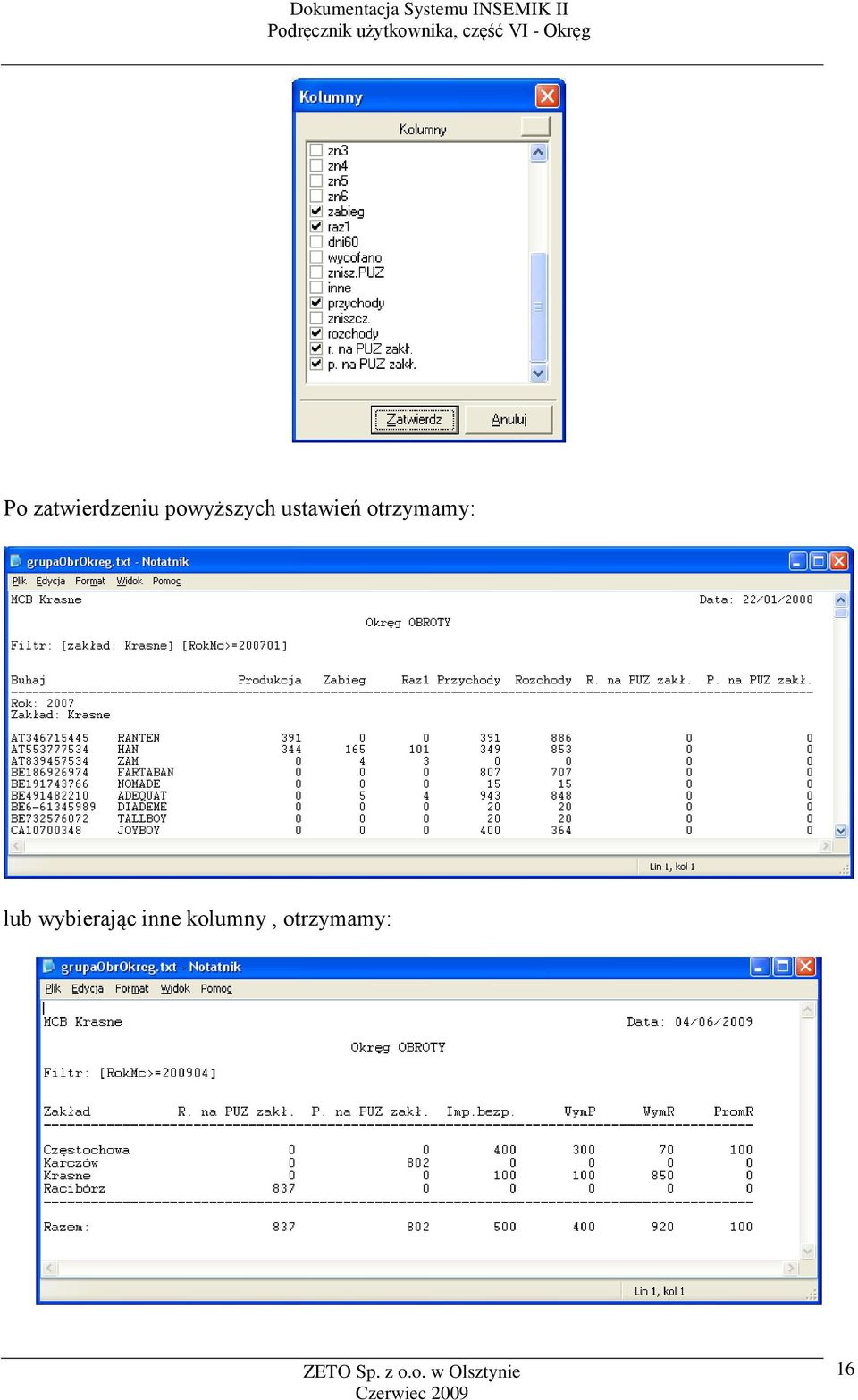Close the second Notatnik window
Viewport: 858px width, 1400px height.
805,967
